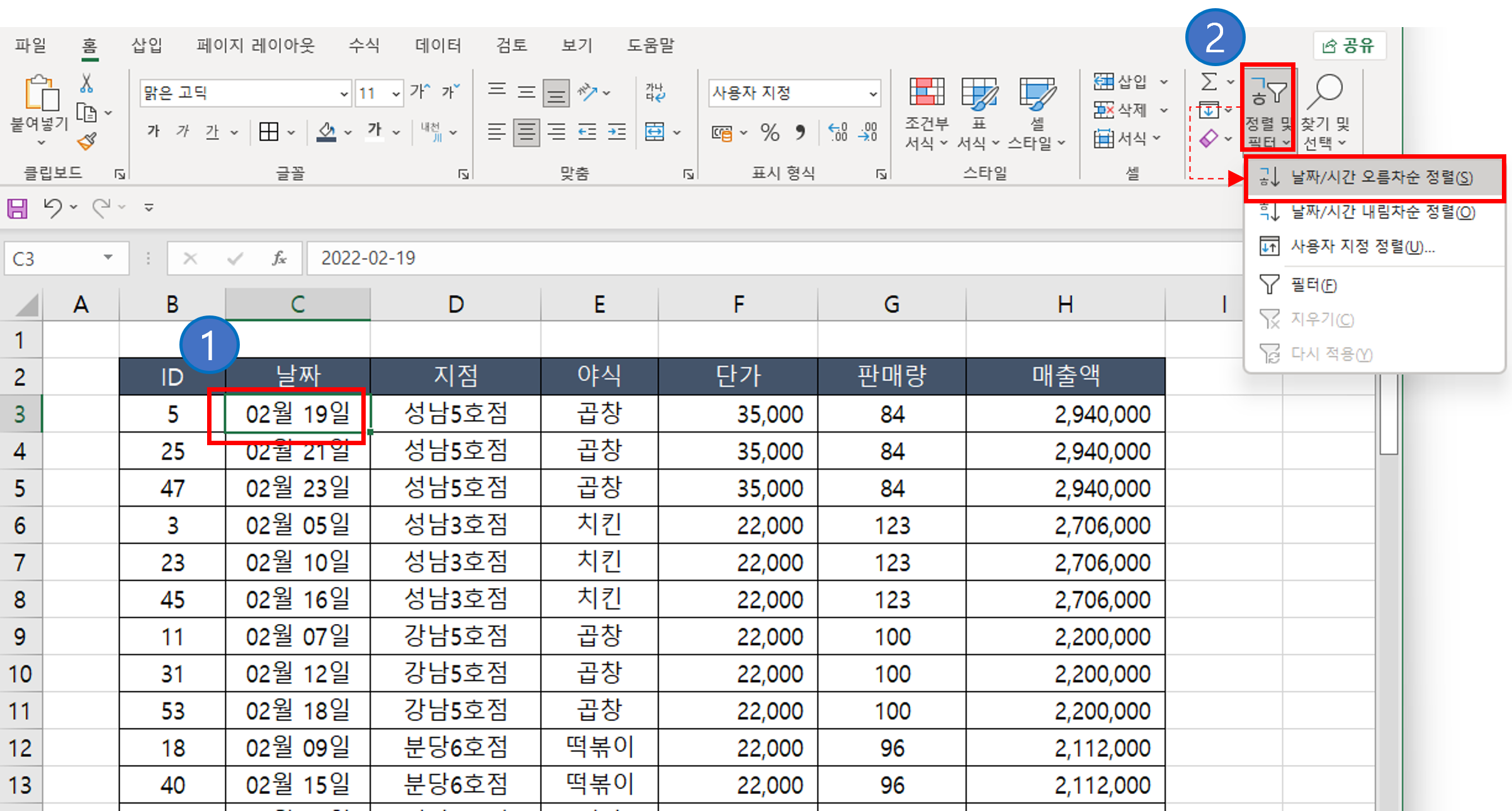Viewport: 1512px width, 811px height.
Task: Switch to the 데이터 ribbon tab
Action: 437,45
